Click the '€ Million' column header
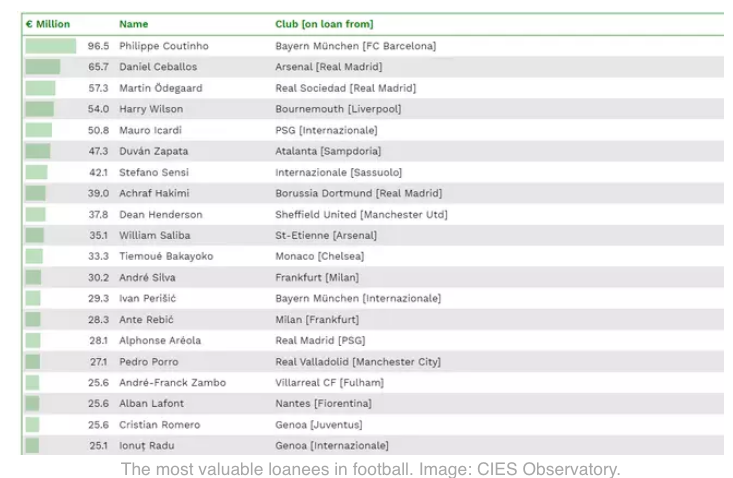The image size is (733, 478). coord(48,24)
